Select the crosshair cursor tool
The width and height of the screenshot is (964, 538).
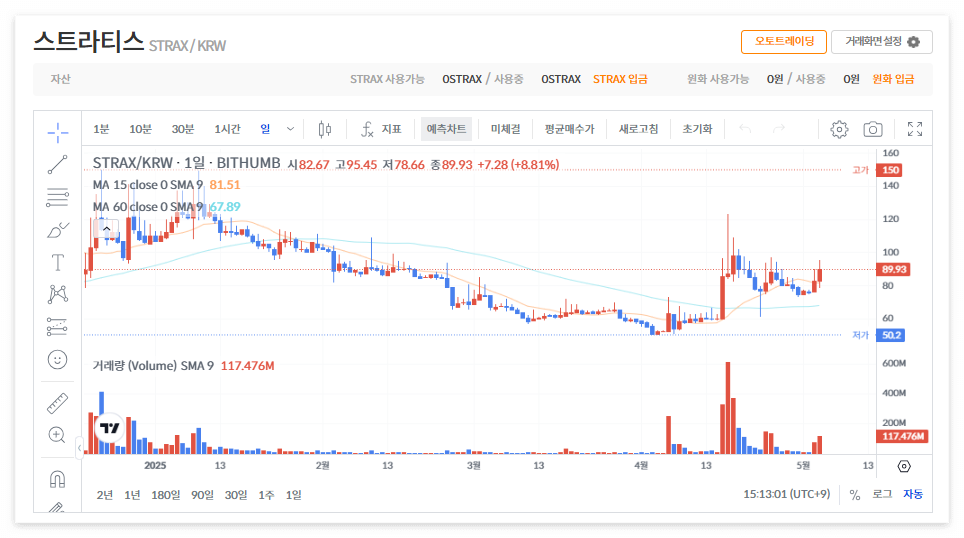58,132
